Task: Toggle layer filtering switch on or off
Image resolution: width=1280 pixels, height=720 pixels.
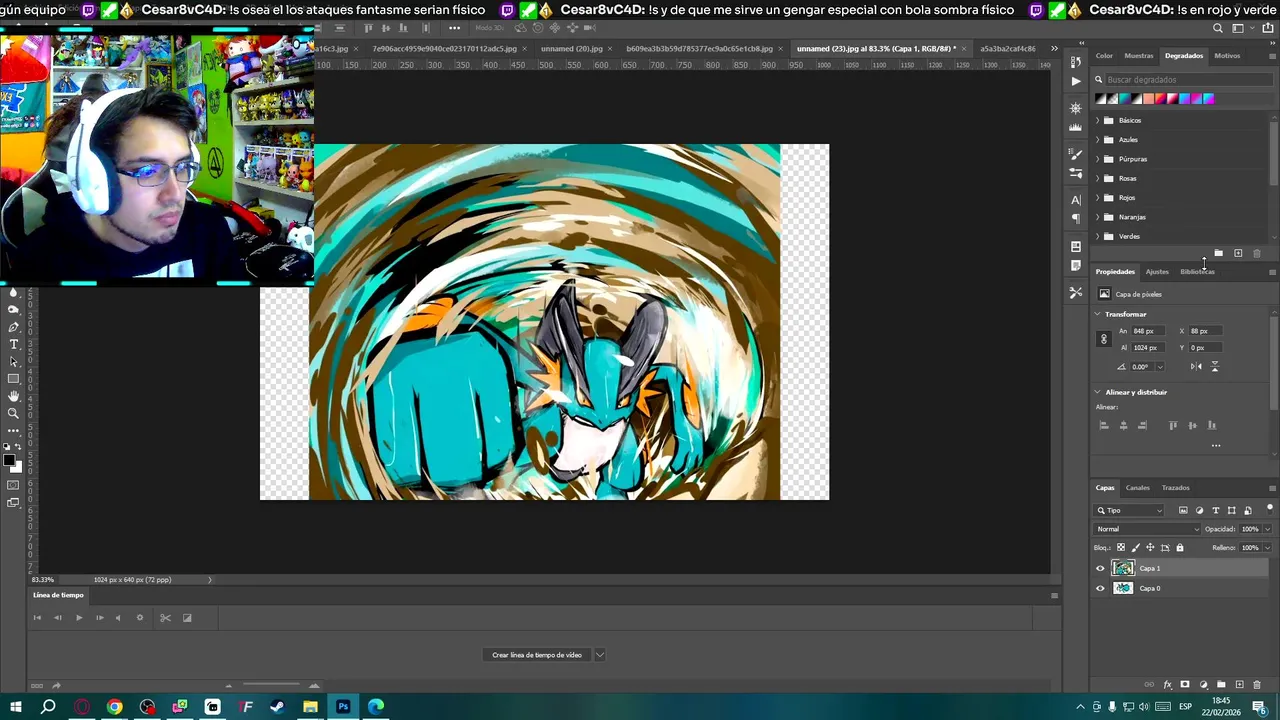Action: tap(1270, 508)
